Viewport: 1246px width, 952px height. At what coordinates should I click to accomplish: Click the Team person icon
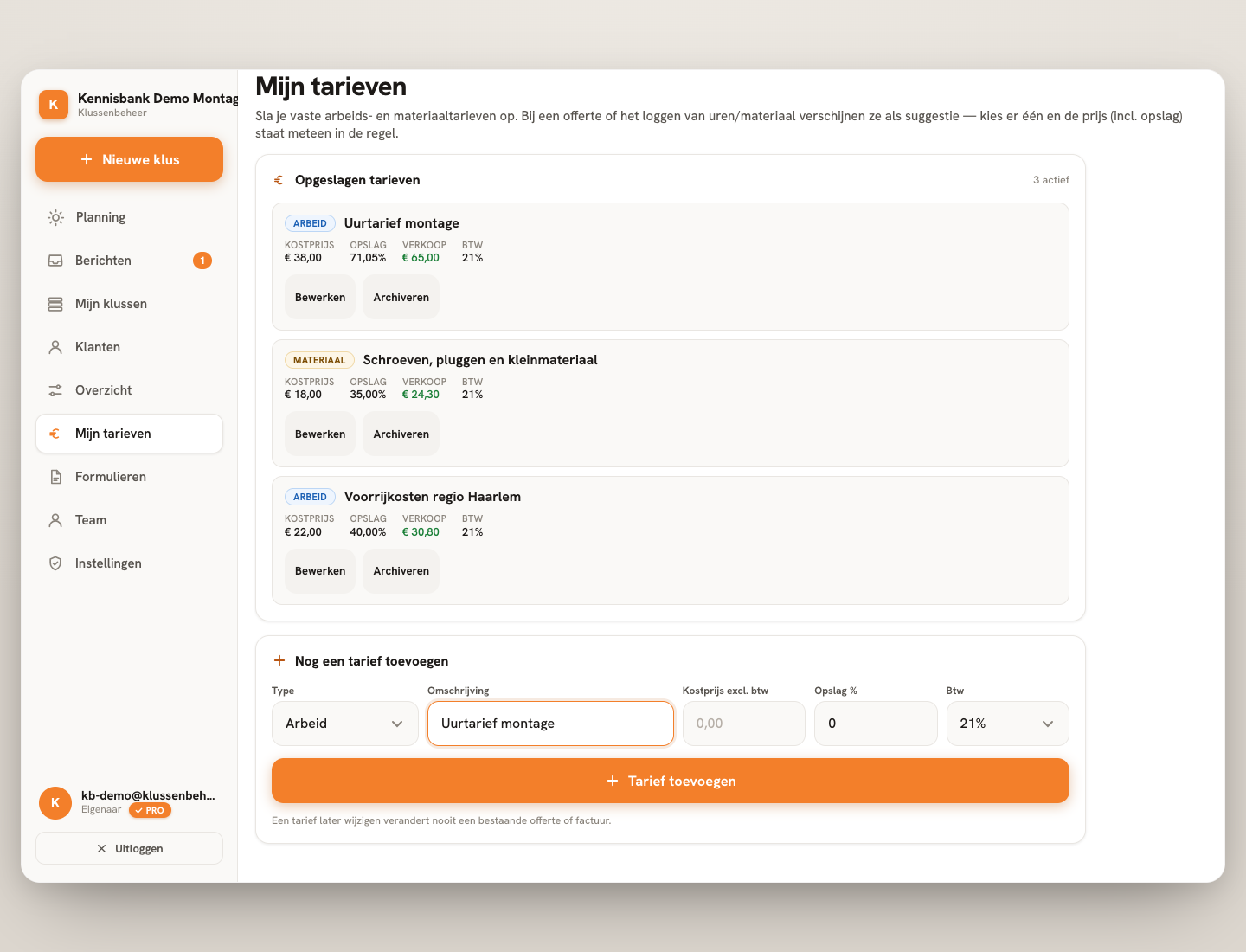click(55, 520)
